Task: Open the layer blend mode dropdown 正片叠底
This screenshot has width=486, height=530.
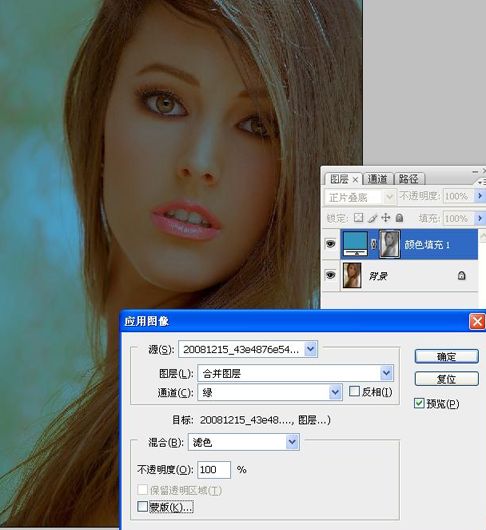Action: (360, 197)
